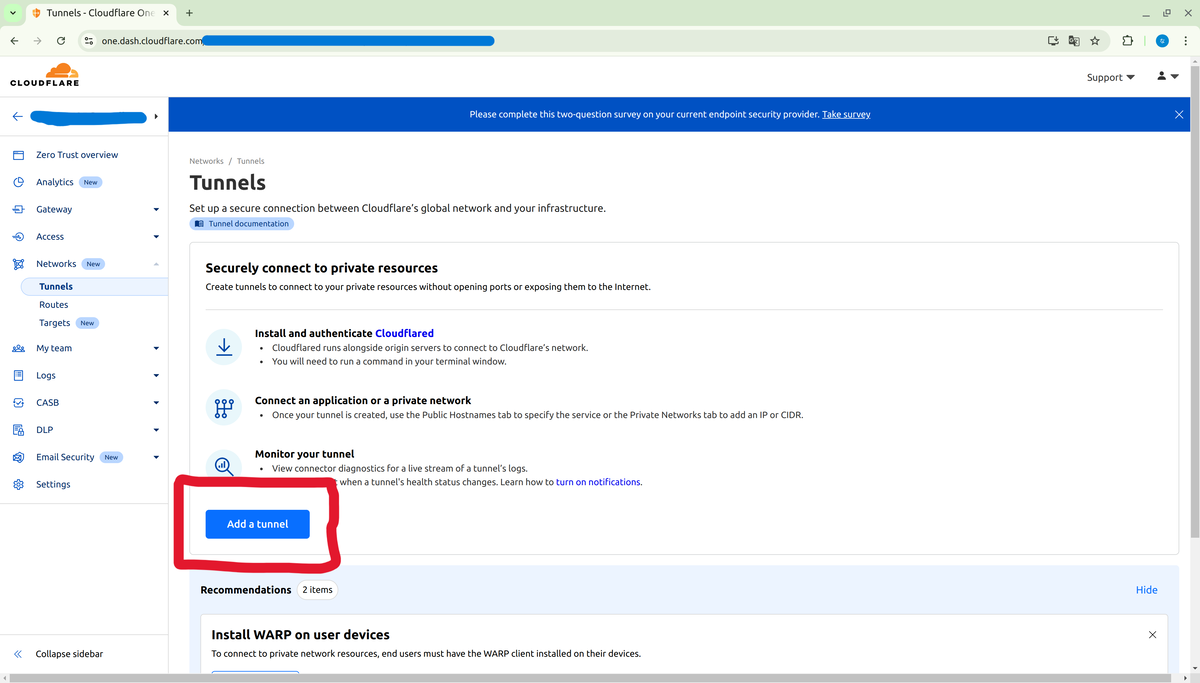
Task: Click the translate page icon in address bar
Action: [1074, 41]
